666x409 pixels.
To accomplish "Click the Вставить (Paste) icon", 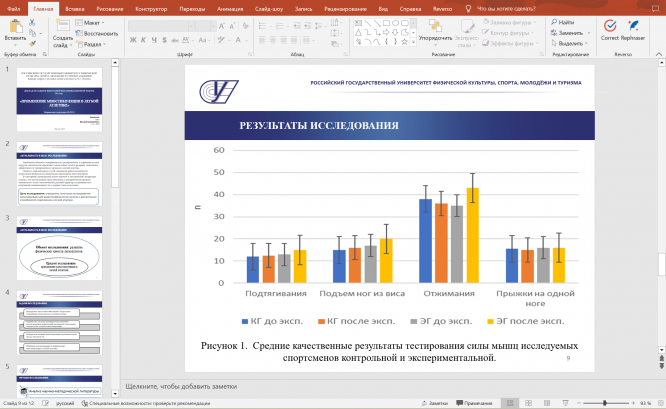I will (15, 25).
